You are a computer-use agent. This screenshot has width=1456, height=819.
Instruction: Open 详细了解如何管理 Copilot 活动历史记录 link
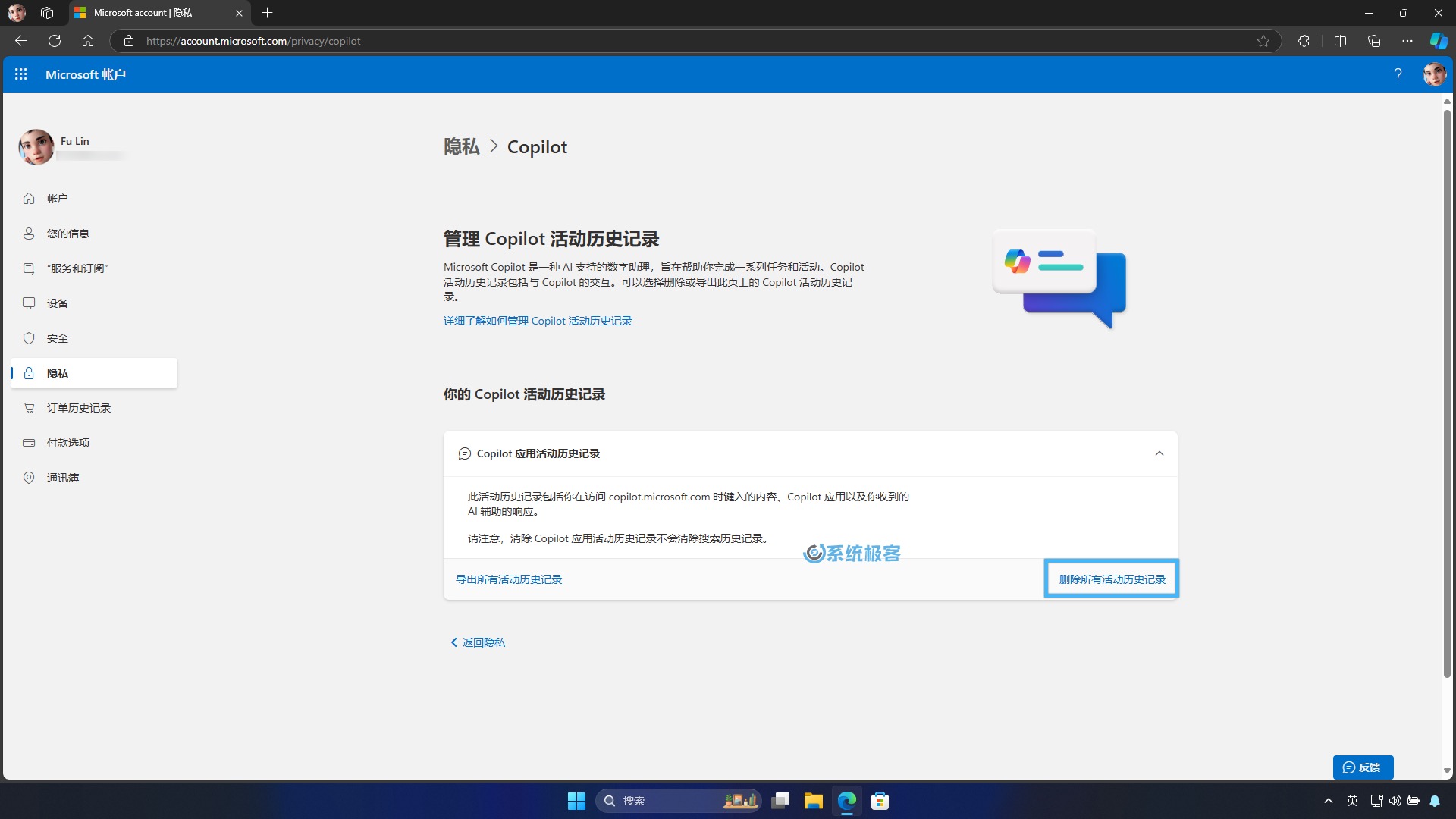538,321
